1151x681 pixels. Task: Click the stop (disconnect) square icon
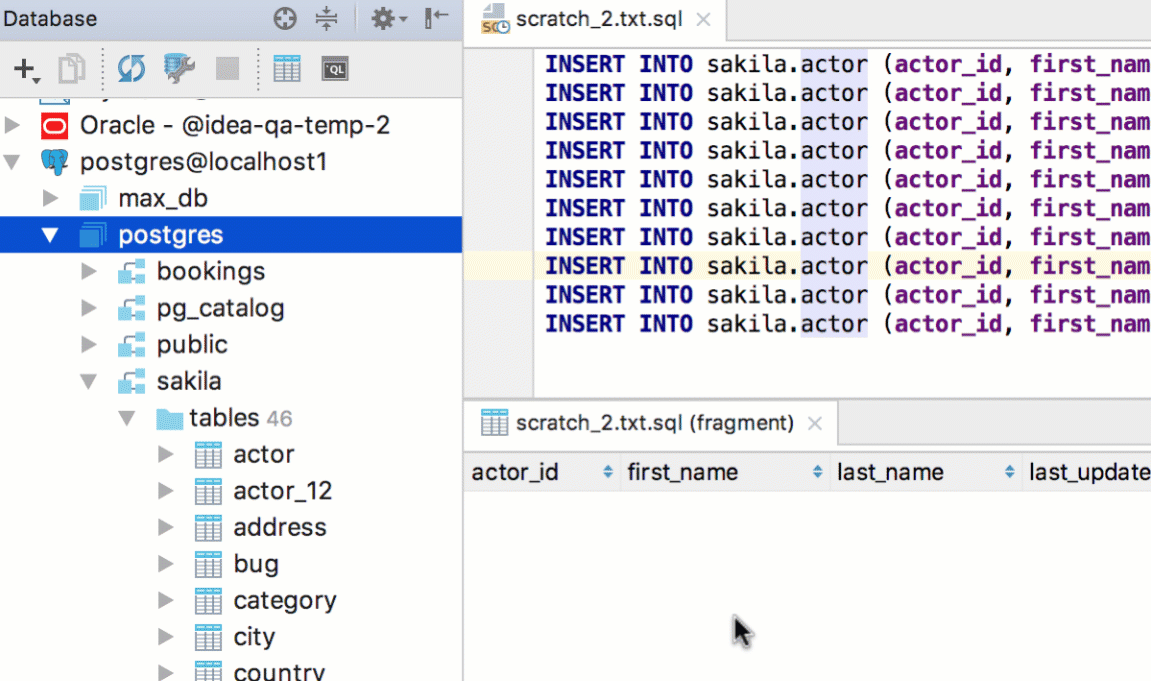click(x=228, y=69)
